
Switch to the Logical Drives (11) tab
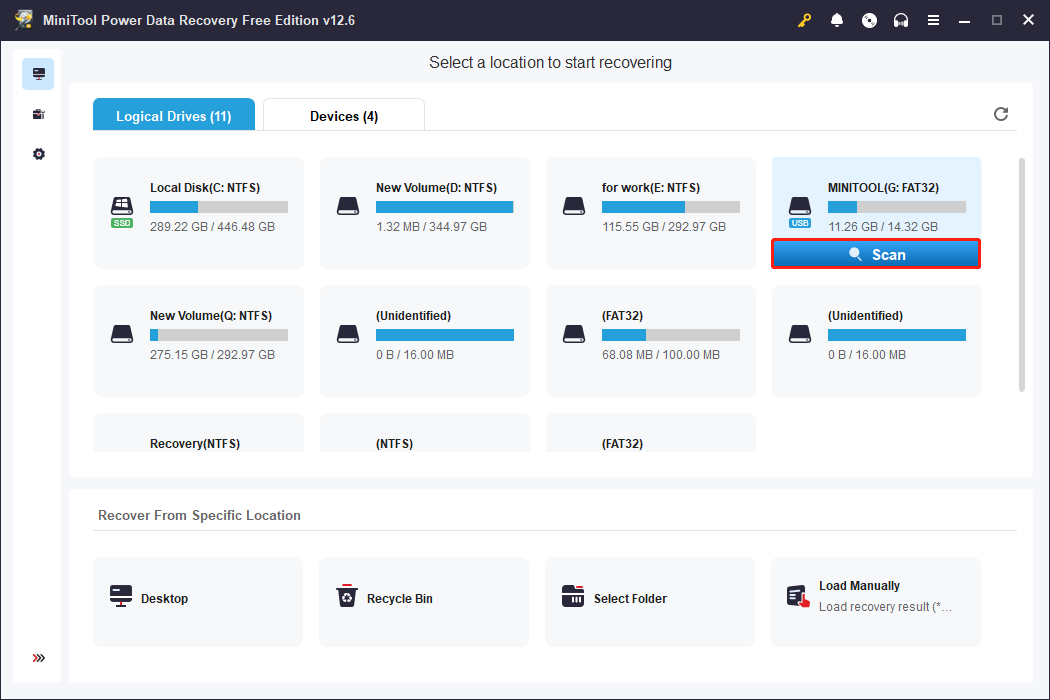click(173, 115)
